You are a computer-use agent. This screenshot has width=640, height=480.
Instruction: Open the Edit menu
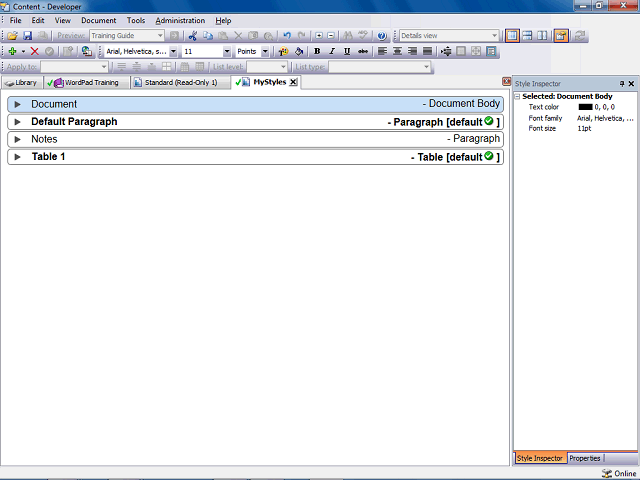pos(38,20)
